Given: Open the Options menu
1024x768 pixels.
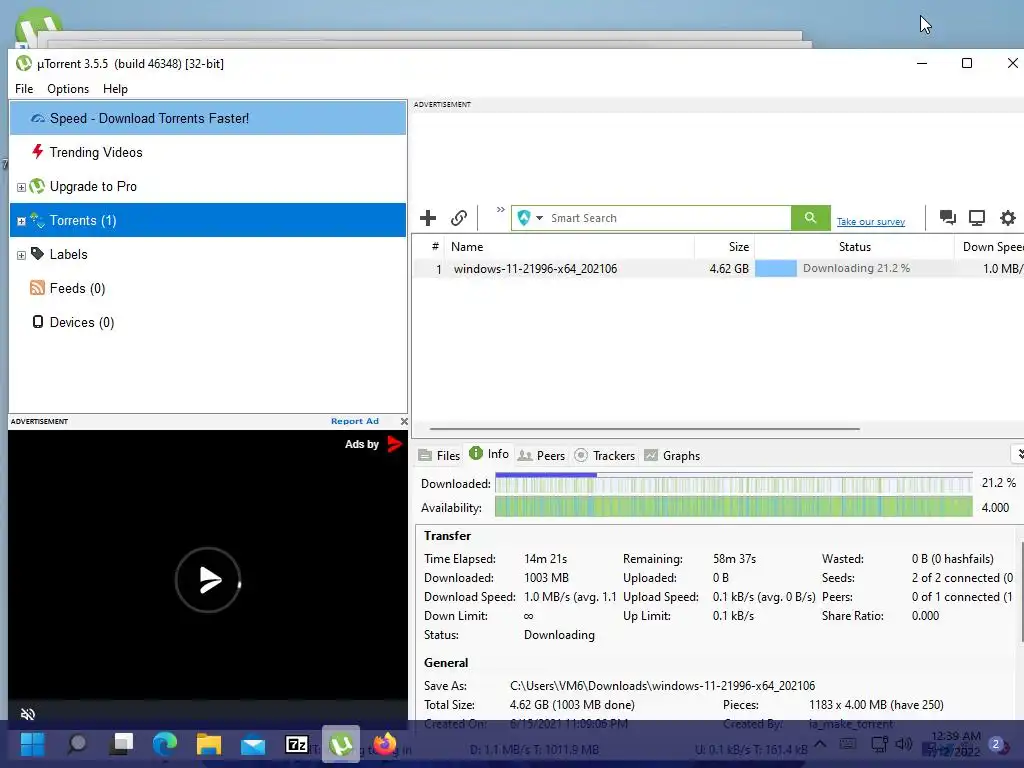Looking at the screenshot, I should (x=68, y=89).
